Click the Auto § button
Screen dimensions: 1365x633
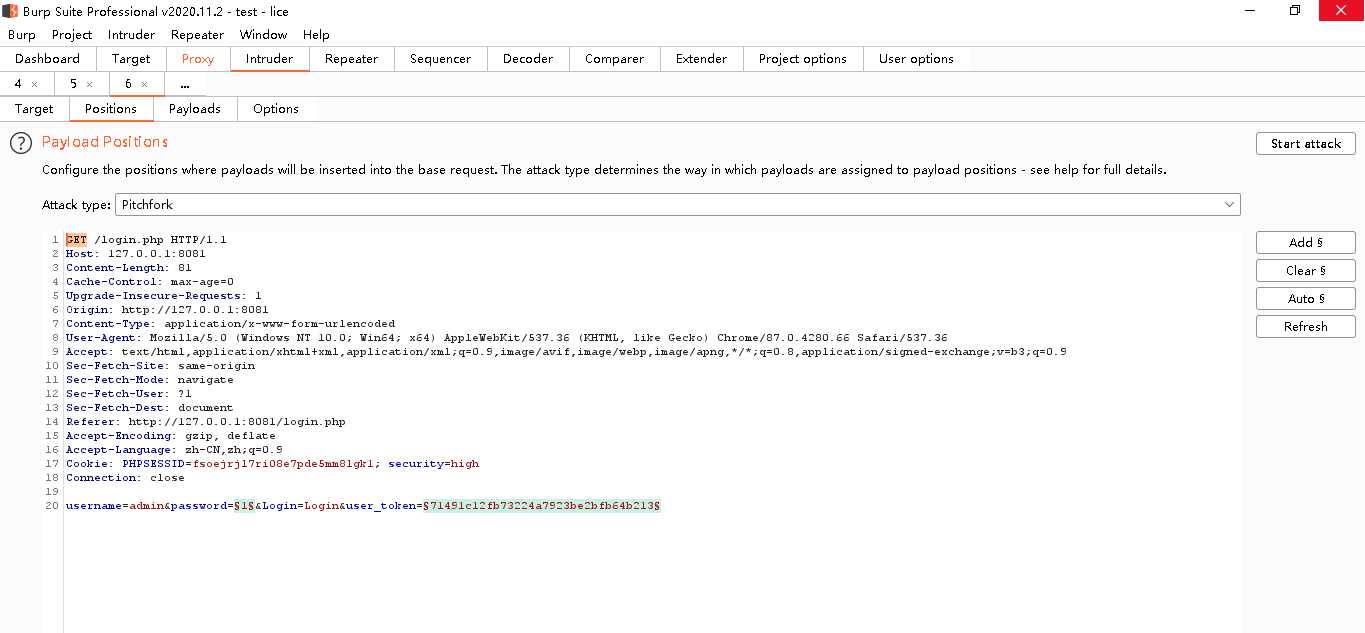pos(1306,299)
